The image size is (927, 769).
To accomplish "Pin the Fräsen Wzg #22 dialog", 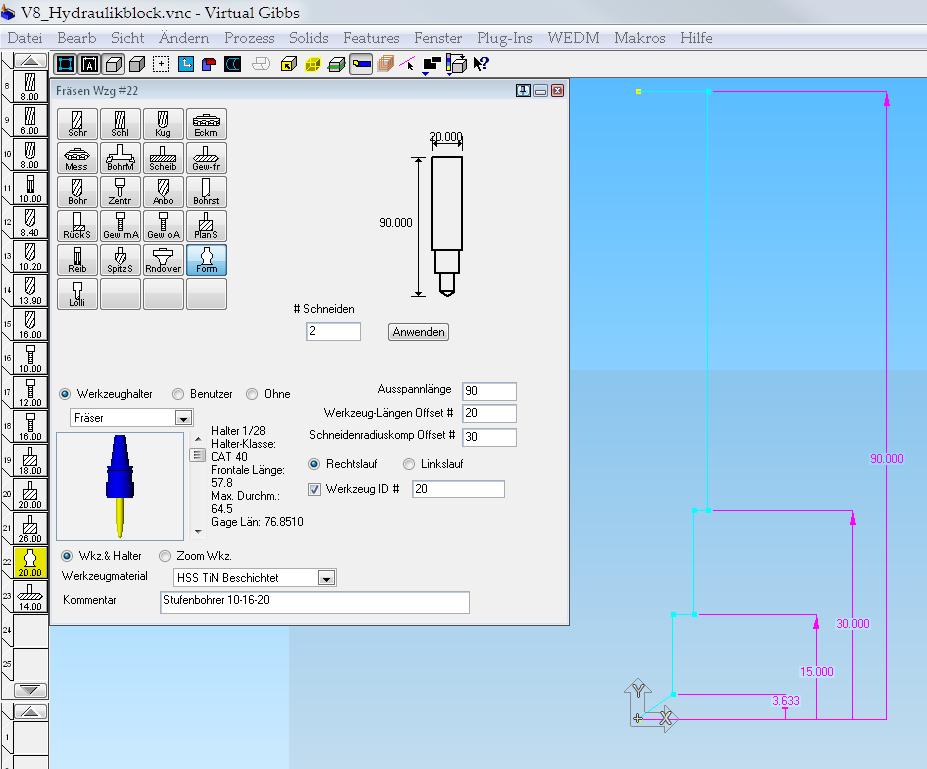I will 523,90.
